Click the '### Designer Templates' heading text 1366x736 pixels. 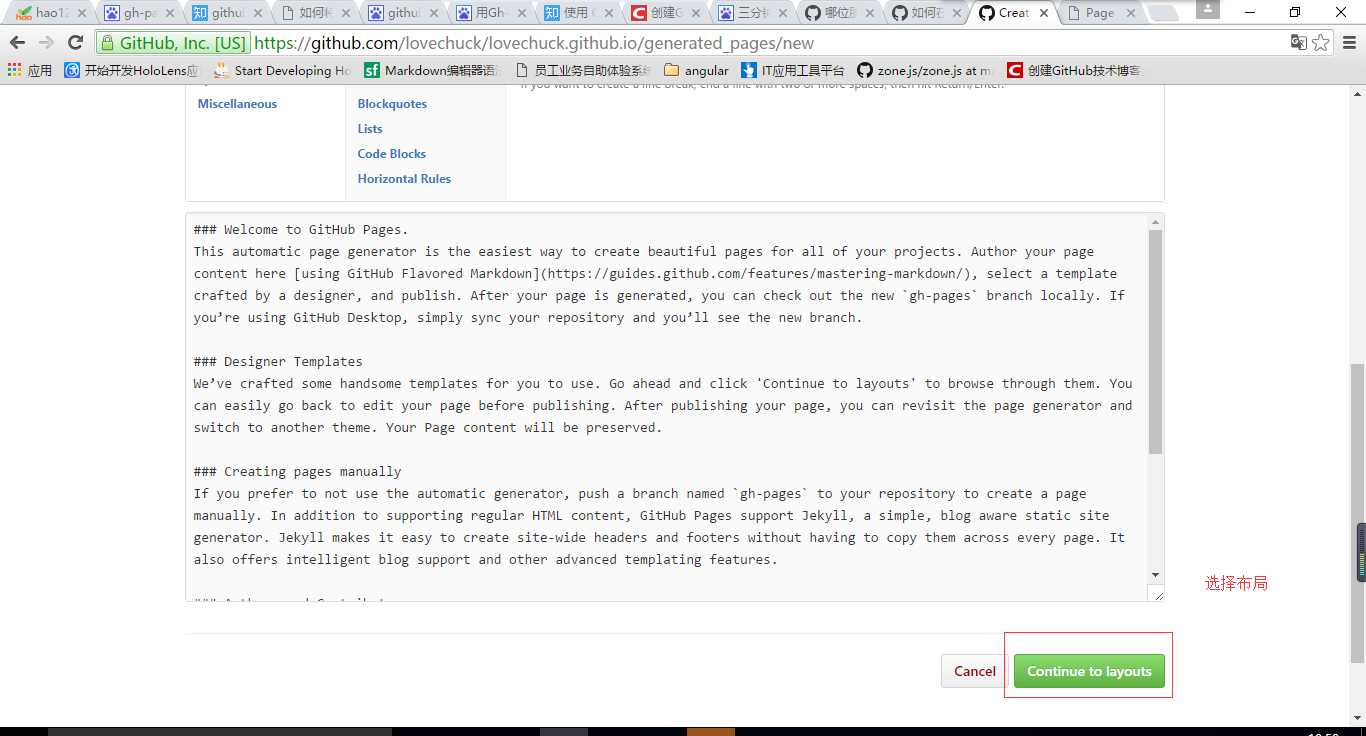coord(278,361)
